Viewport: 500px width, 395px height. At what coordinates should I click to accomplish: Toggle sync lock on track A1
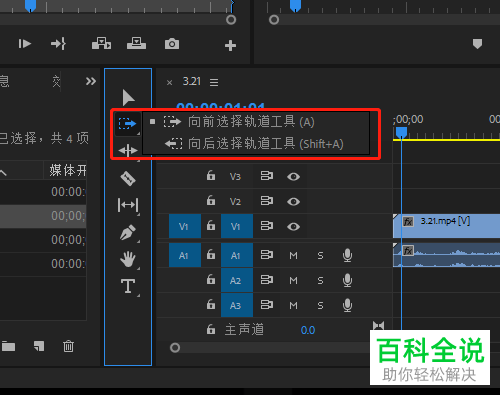(x=267, y=255)
